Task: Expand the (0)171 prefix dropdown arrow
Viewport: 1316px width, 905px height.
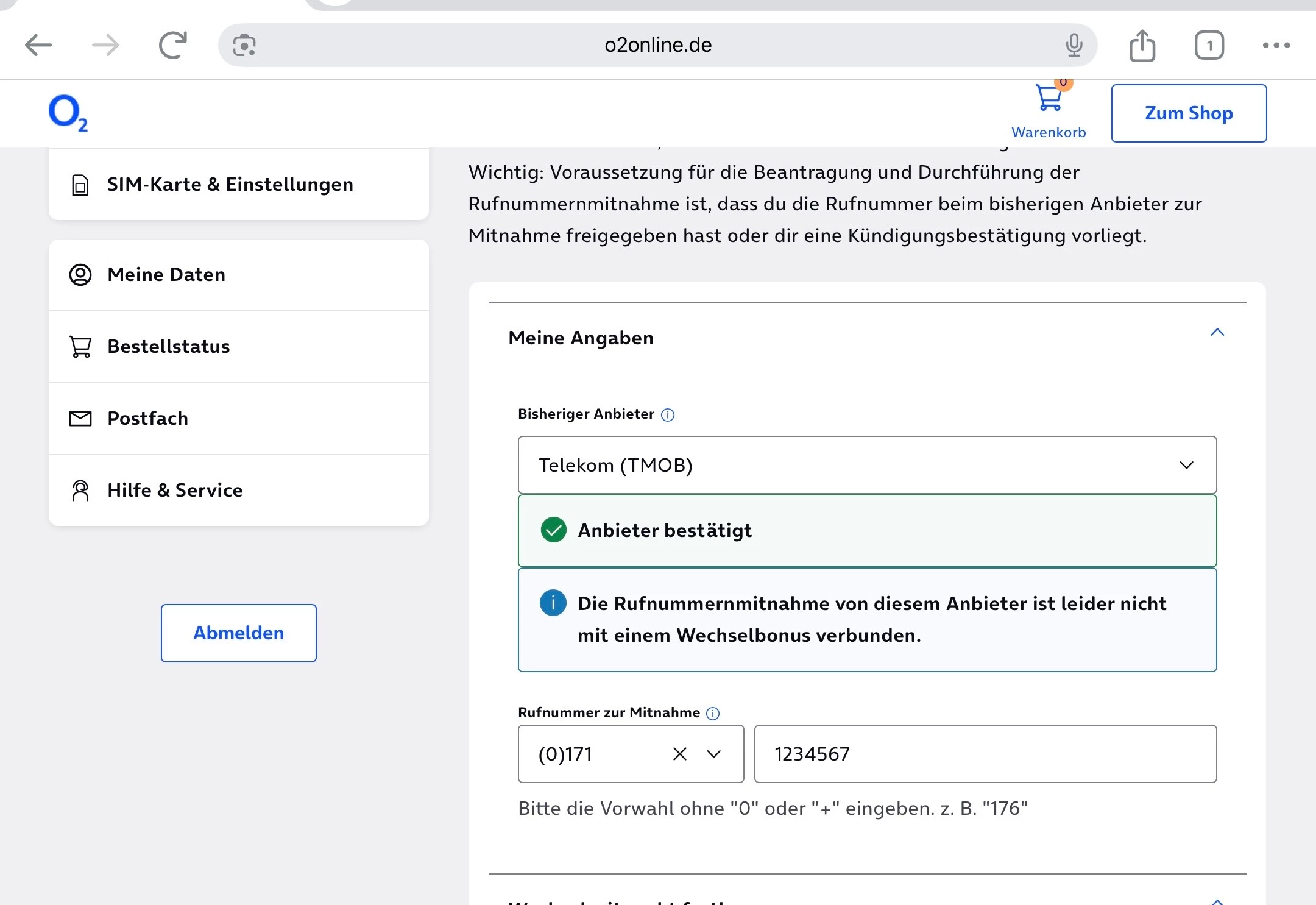Action: click(714, 754)
